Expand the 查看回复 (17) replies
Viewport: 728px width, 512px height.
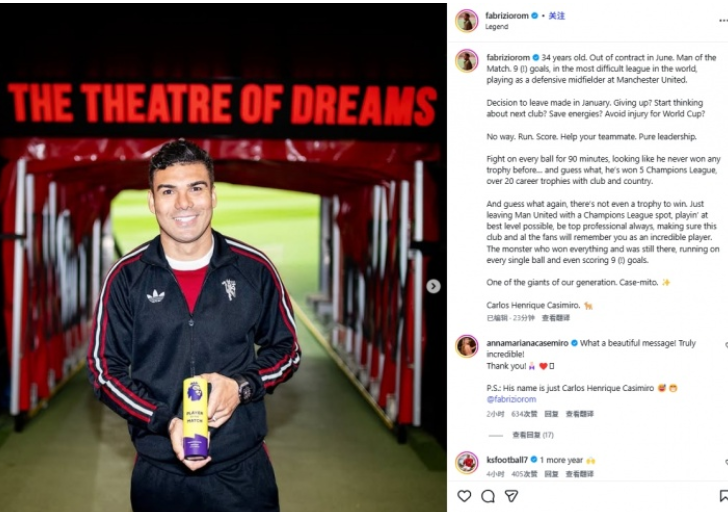533,435
